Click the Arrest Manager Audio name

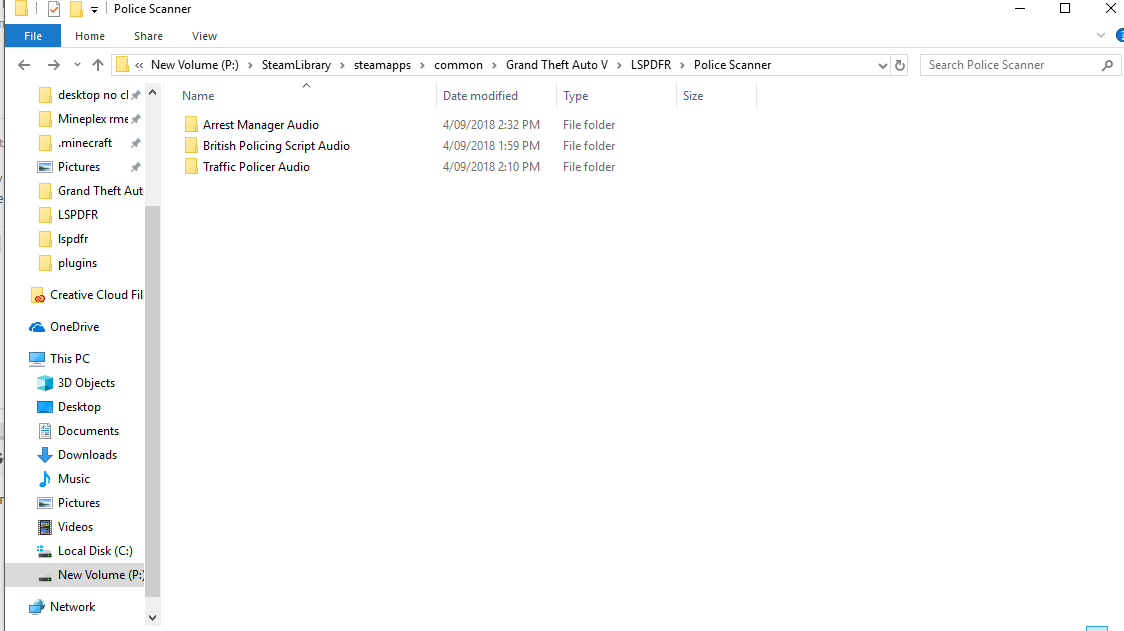coord(261,125)
